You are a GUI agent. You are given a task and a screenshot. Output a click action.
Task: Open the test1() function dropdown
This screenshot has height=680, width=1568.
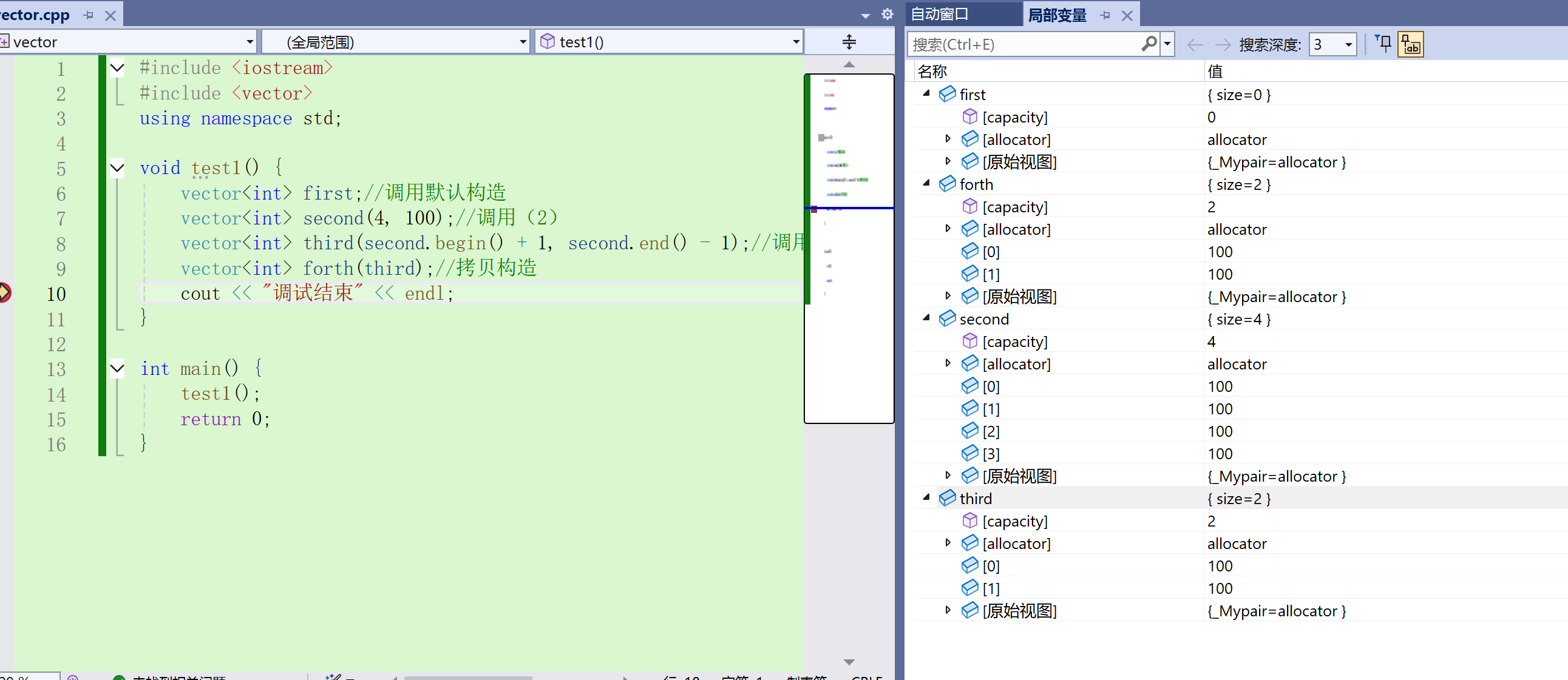coord(796,42)
